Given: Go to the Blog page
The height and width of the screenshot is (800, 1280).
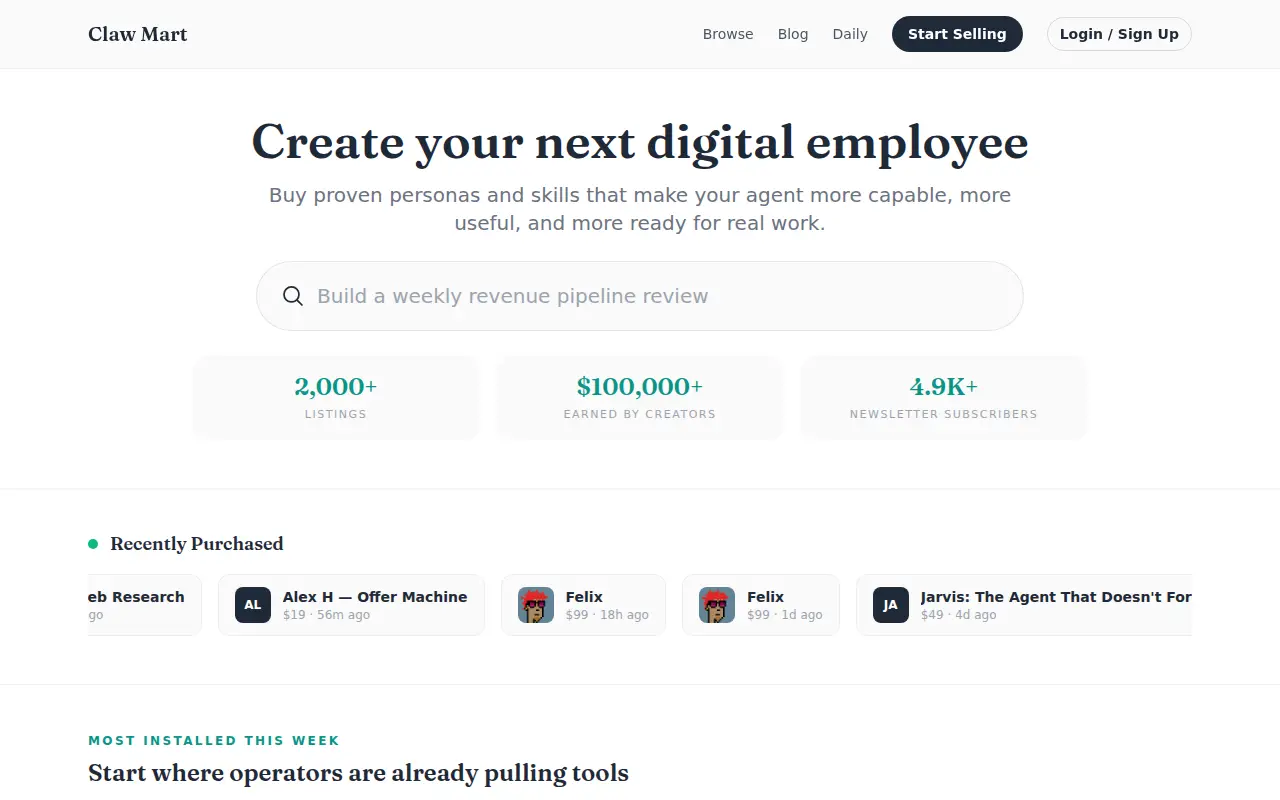Looking at the screenshot, I should (793, 34).
